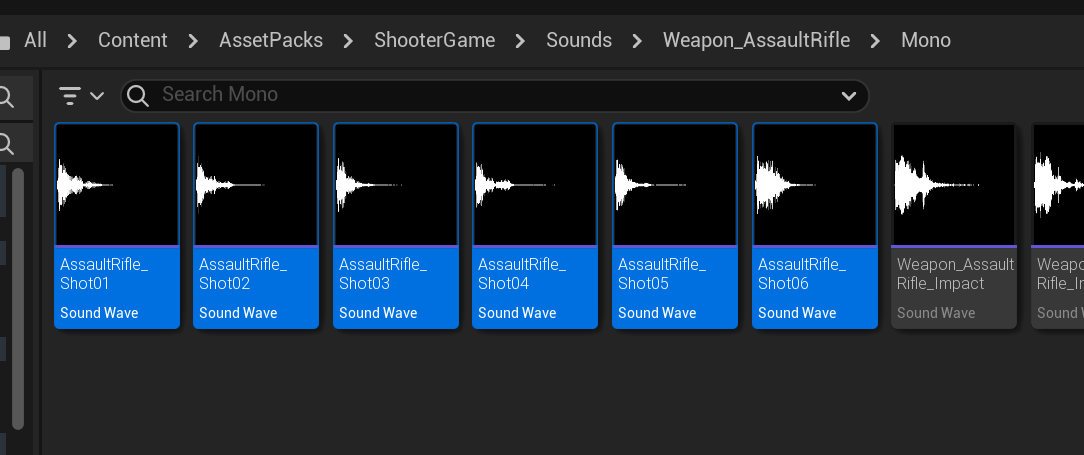
Task: Click the AssaultRifle_Shot04 name label
Action: coord(522,274)
